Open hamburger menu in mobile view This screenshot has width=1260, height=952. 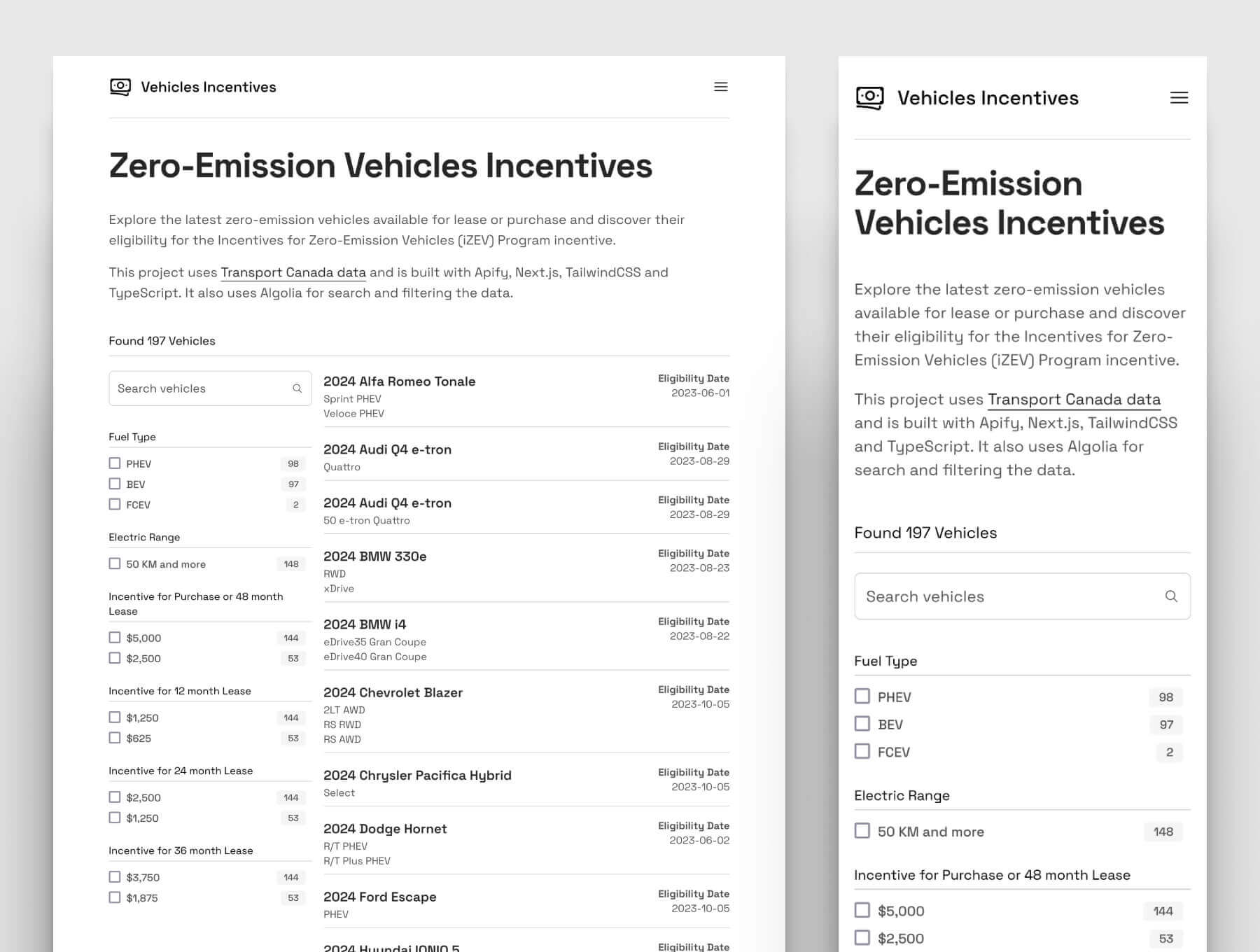(x=1179, y=98)
